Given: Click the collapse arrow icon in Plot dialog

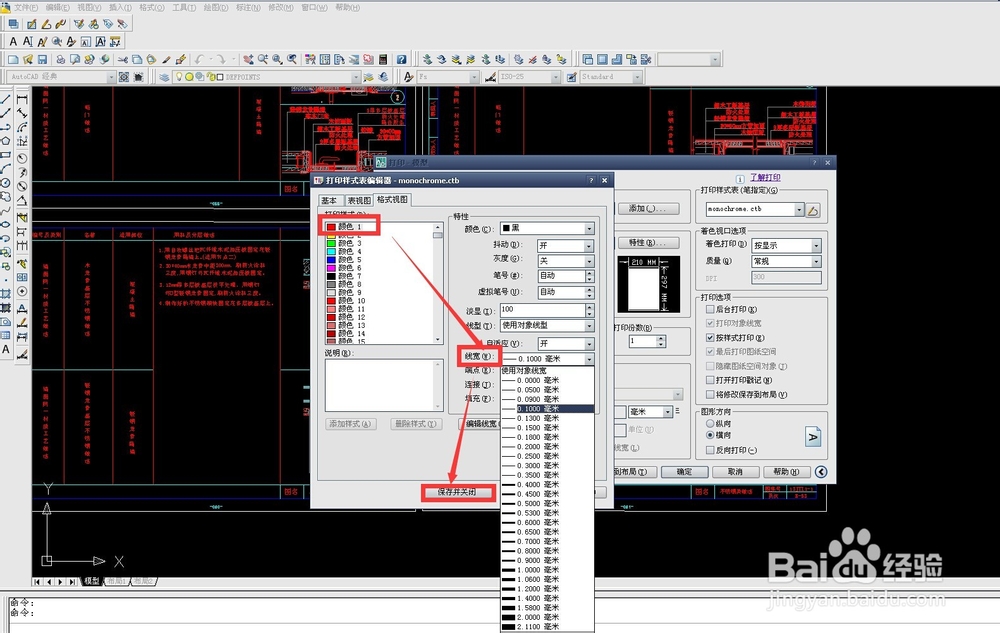Looking at the screenshot, I should (821, 472).
